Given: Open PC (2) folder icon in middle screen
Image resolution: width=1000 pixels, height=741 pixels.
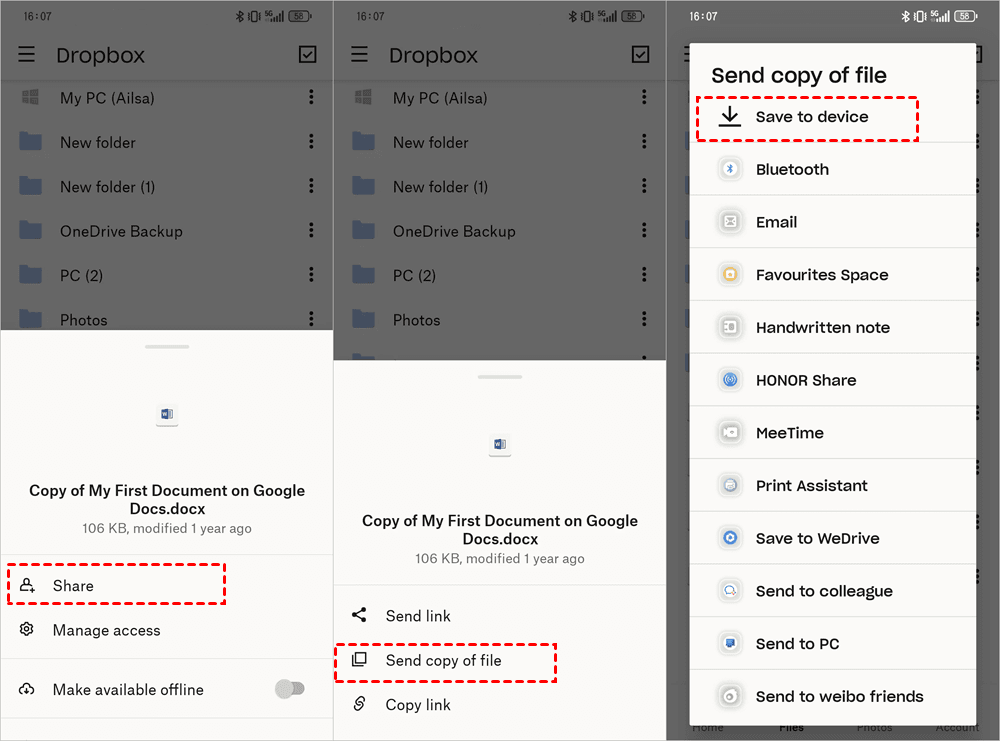Looking at the screenshot, I should point(363,274).
